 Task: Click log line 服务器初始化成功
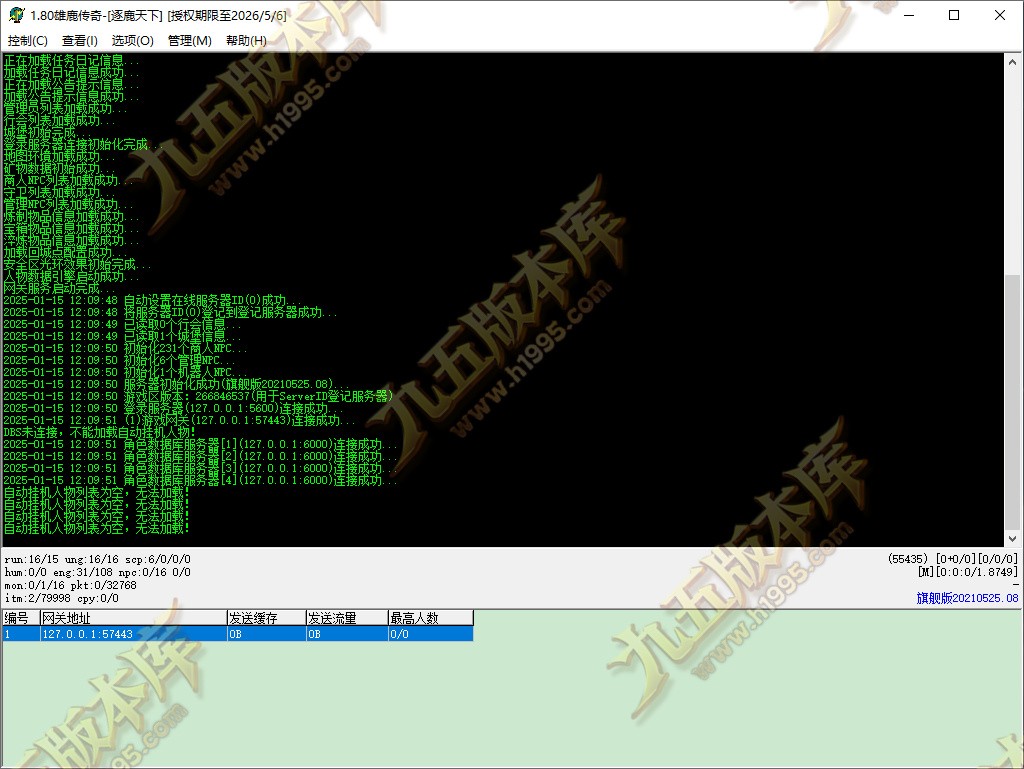(176, 384)
